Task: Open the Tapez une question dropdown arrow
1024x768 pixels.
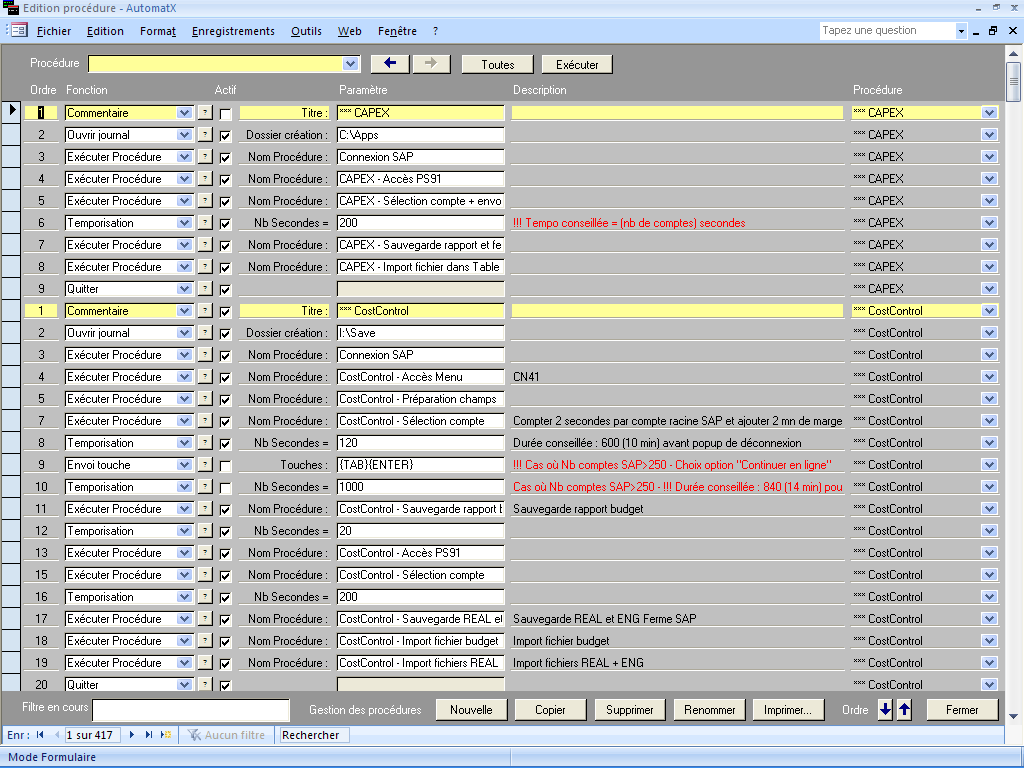Action: click(961, 31)
